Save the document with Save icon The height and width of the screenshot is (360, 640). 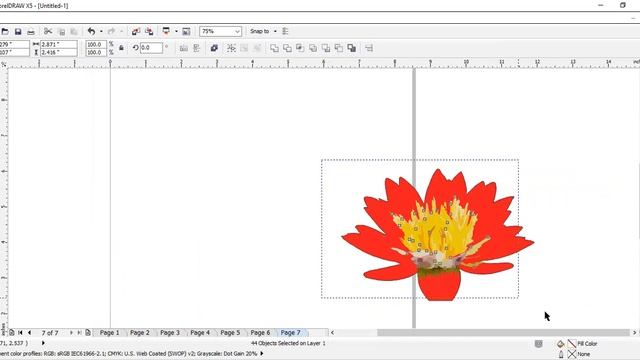pyautogui.click(x=18, y=31)
